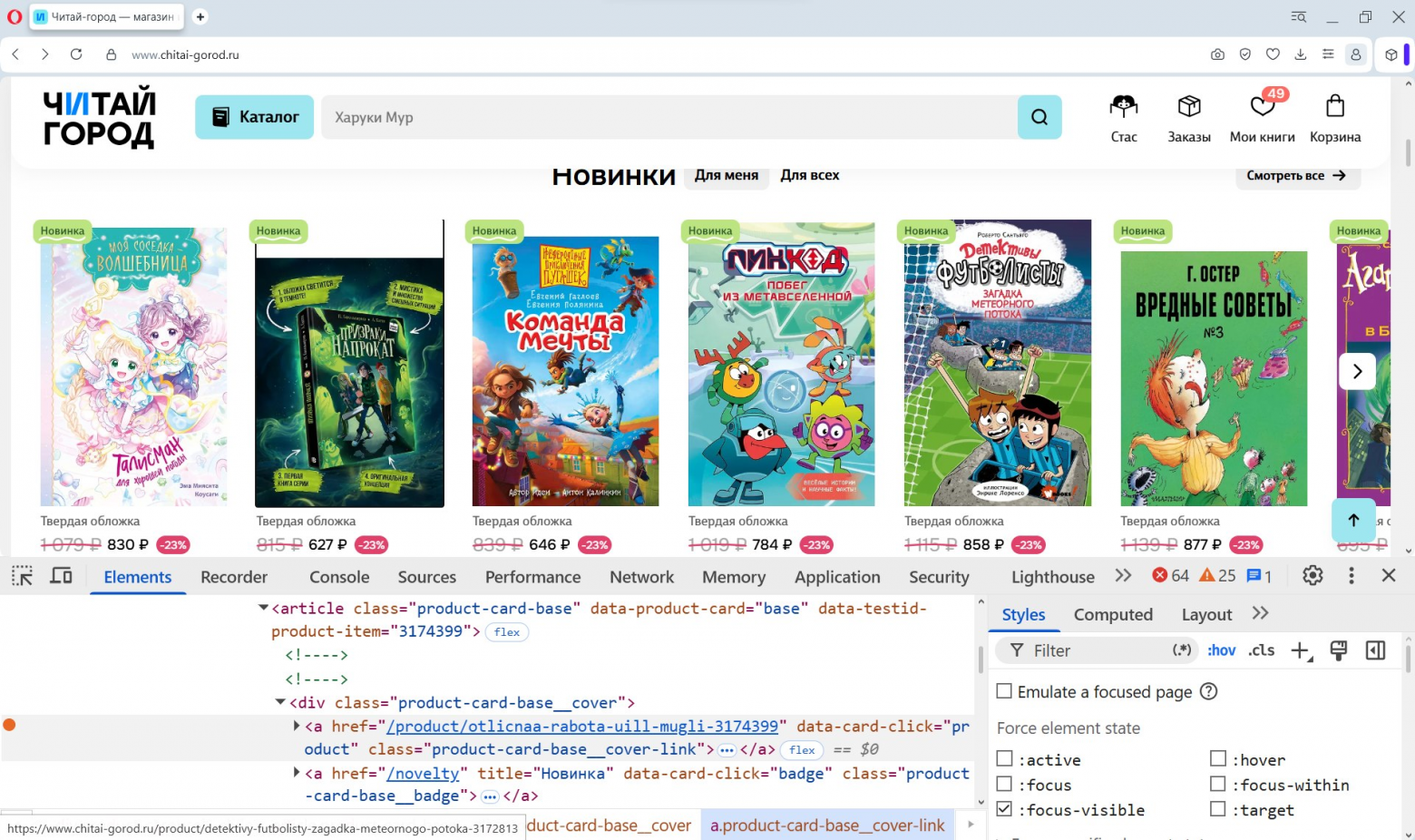The image size is (1415, 840).
Task: Check the :hover state checkbox
Action: pyautogui.click(x=1218, y=759)
